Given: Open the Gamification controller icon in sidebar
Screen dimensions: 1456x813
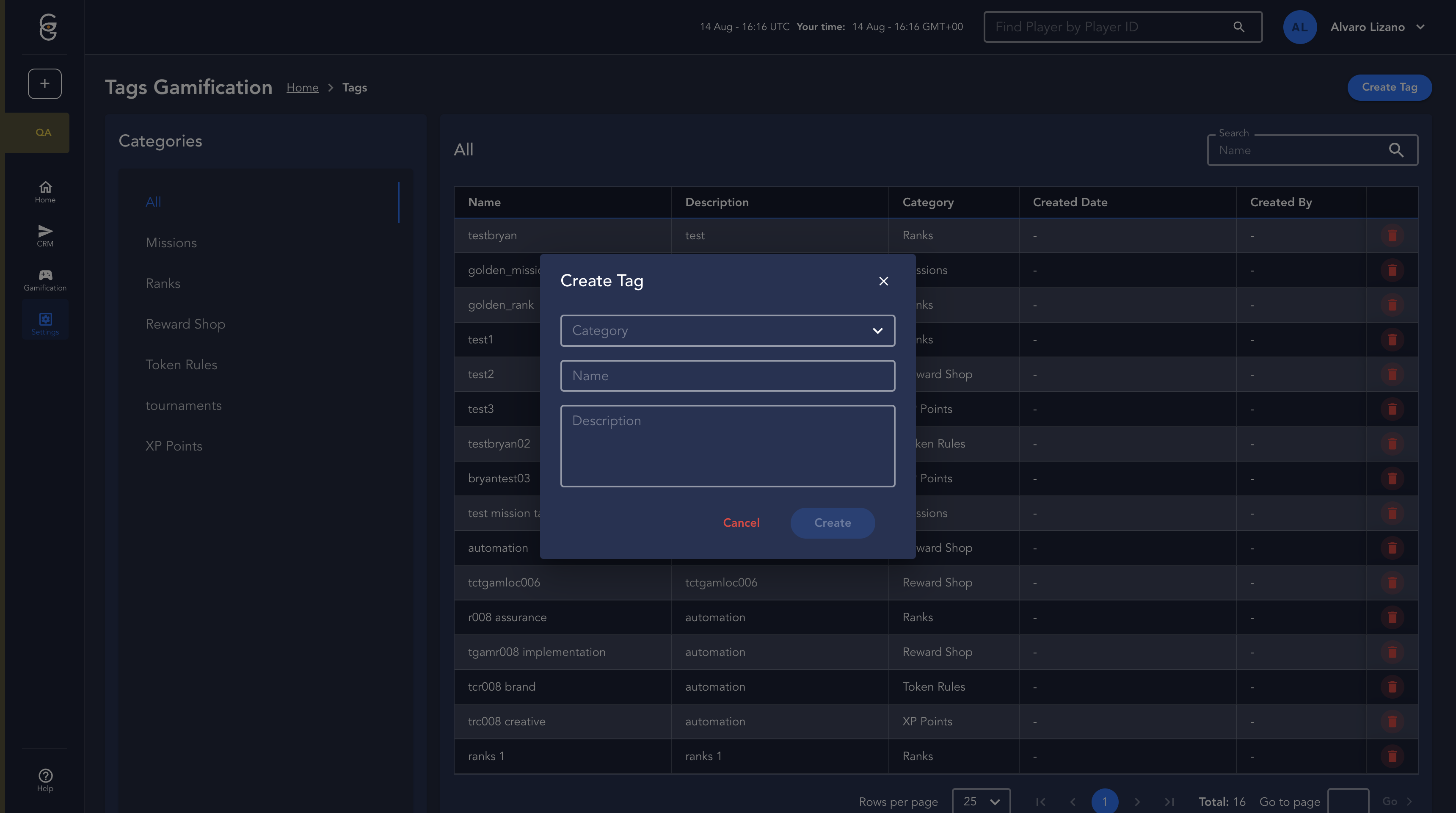Looking at the screenshot, I should coord(45,275).
